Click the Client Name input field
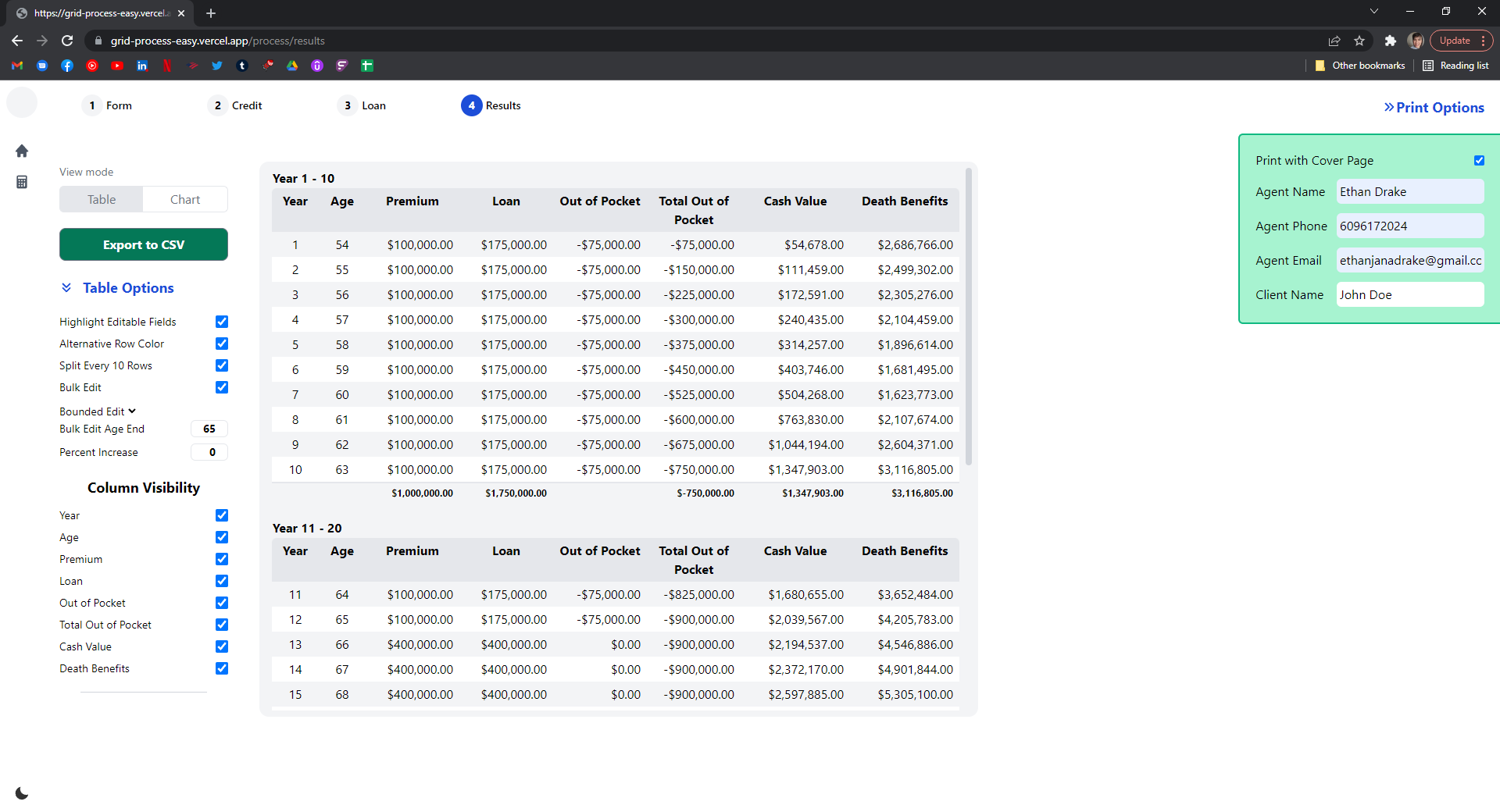 1409,294
